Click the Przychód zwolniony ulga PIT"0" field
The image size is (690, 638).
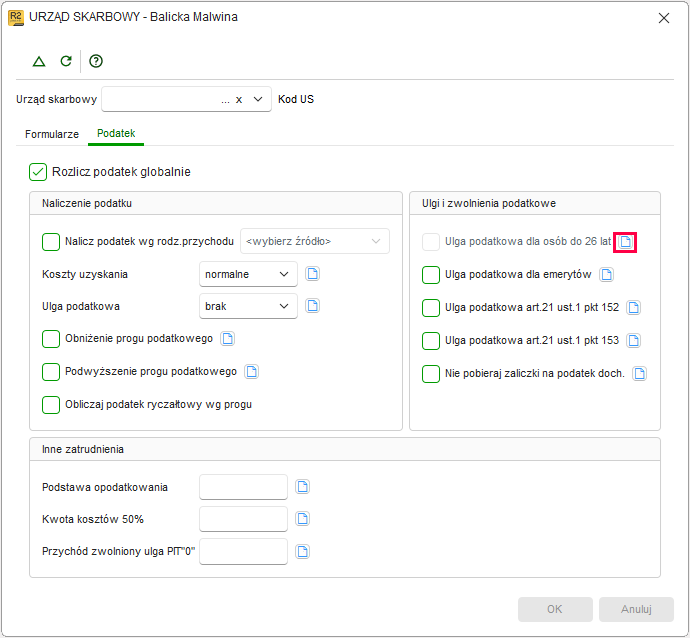(x=243, y=551)
